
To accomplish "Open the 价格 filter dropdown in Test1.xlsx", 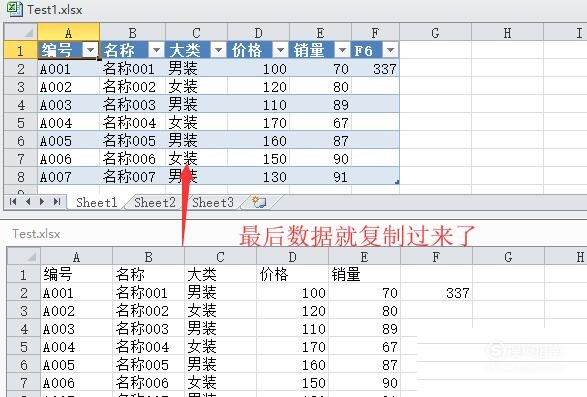I will 280,50.
